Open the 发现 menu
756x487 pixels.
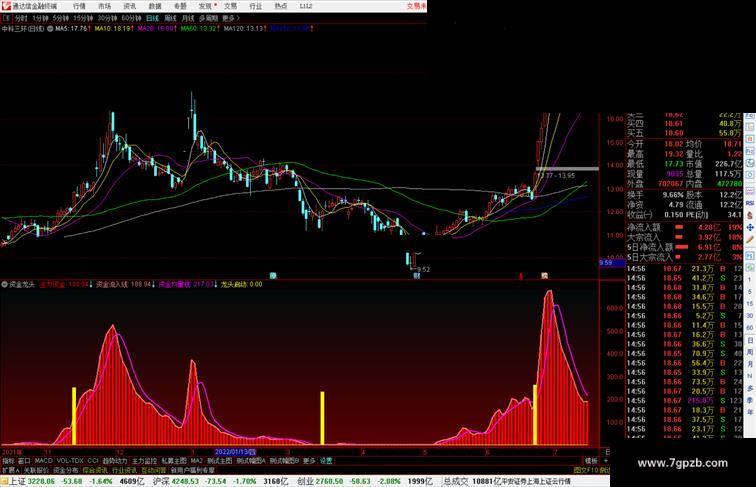(x=205, y=6)
